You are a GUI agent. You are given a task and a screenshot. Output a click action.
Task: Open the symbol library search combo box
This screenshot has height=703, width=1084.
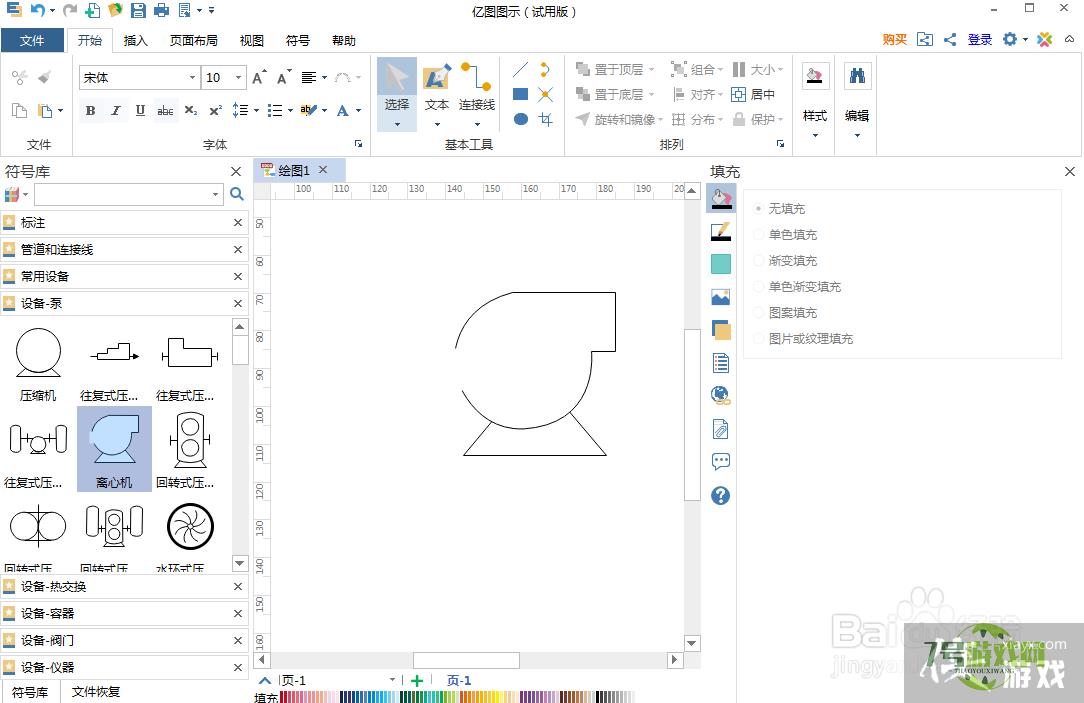(x=129, y=194)
